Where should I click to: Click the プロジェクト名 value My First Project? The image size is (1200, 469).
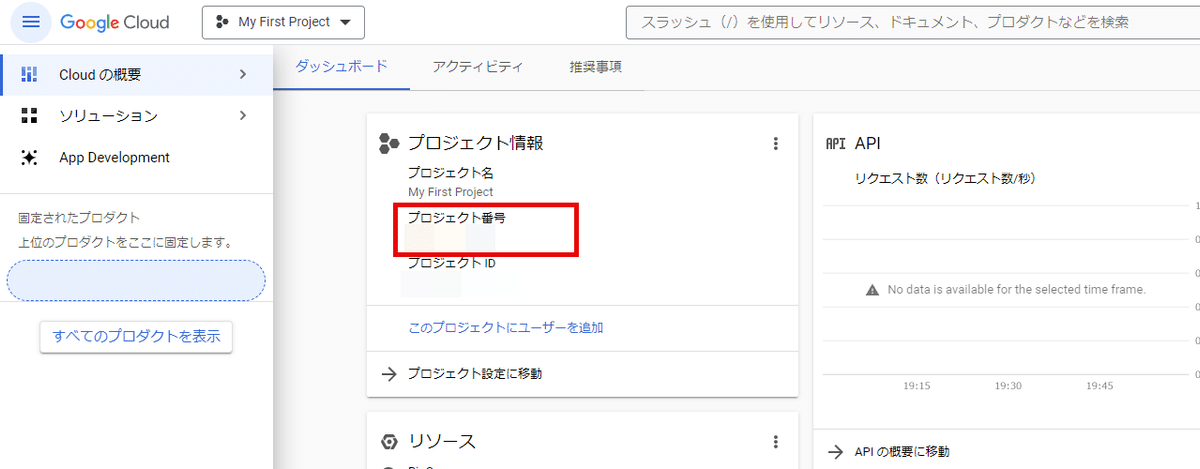[450, 191]
